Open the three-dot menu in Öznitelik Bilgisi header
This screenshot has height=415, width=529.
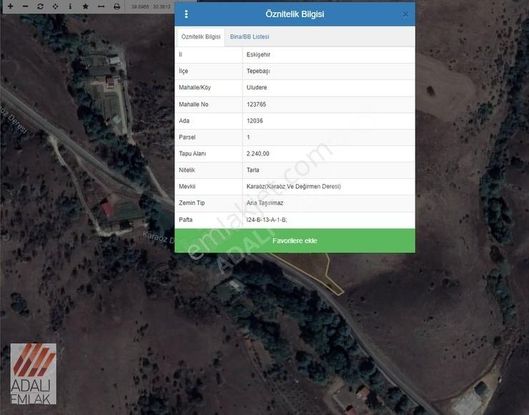(x=186, y=14)
